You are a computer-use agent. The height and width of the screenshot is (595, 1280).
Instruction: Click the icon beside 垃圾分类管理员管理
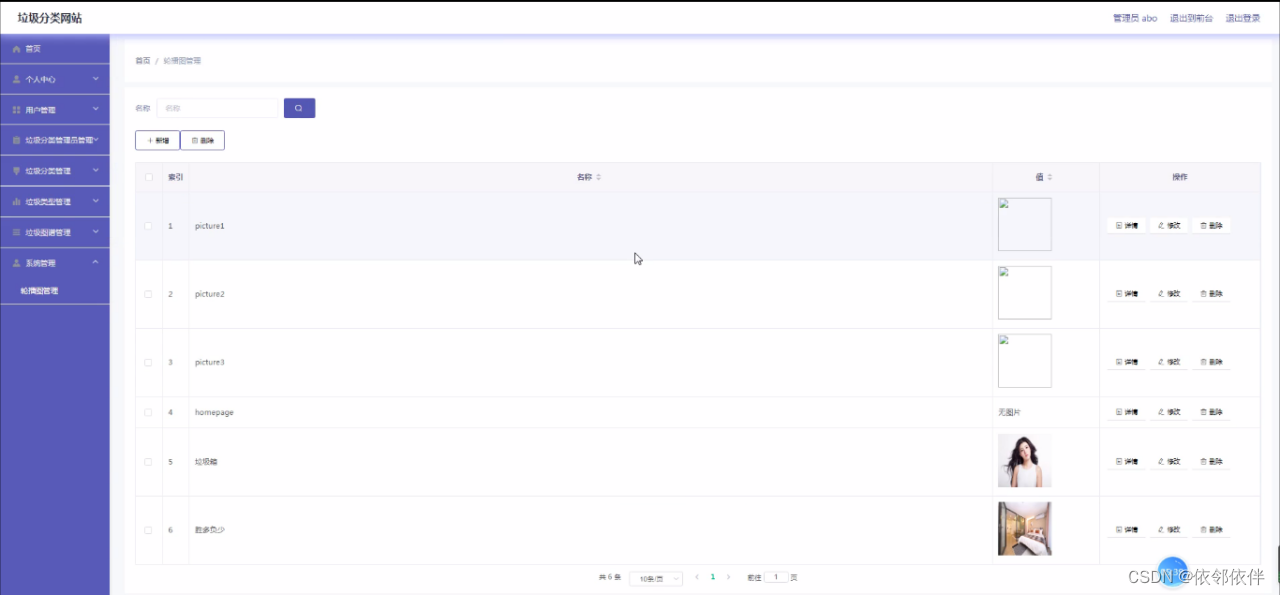point(16,140)
